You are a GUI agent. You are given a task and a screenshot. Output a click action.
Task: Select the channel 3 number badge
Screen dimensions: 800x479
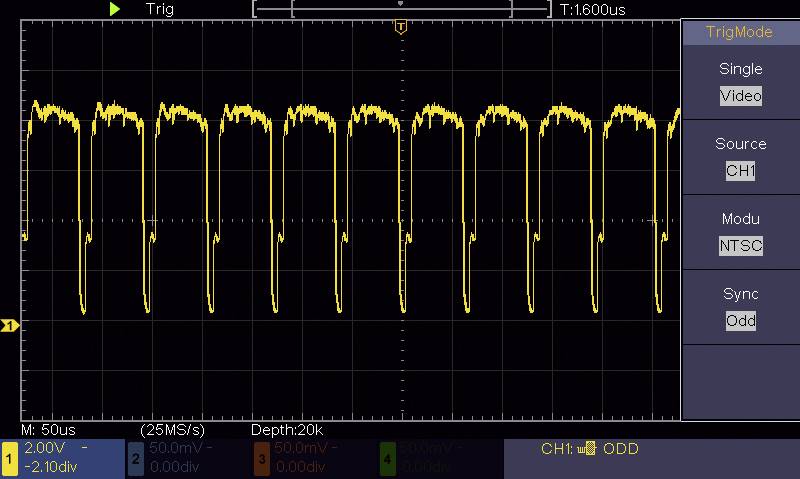coord(261,458)
